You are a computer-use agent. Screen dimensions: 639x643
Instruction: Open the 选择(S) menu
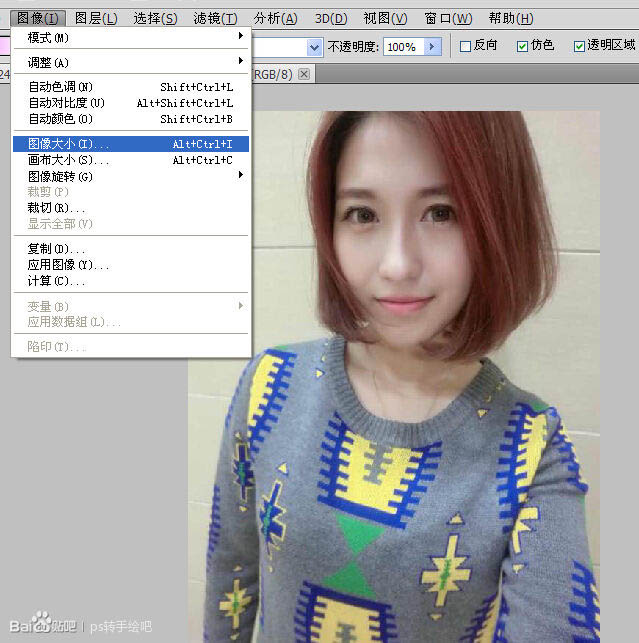tap(155, 18)
